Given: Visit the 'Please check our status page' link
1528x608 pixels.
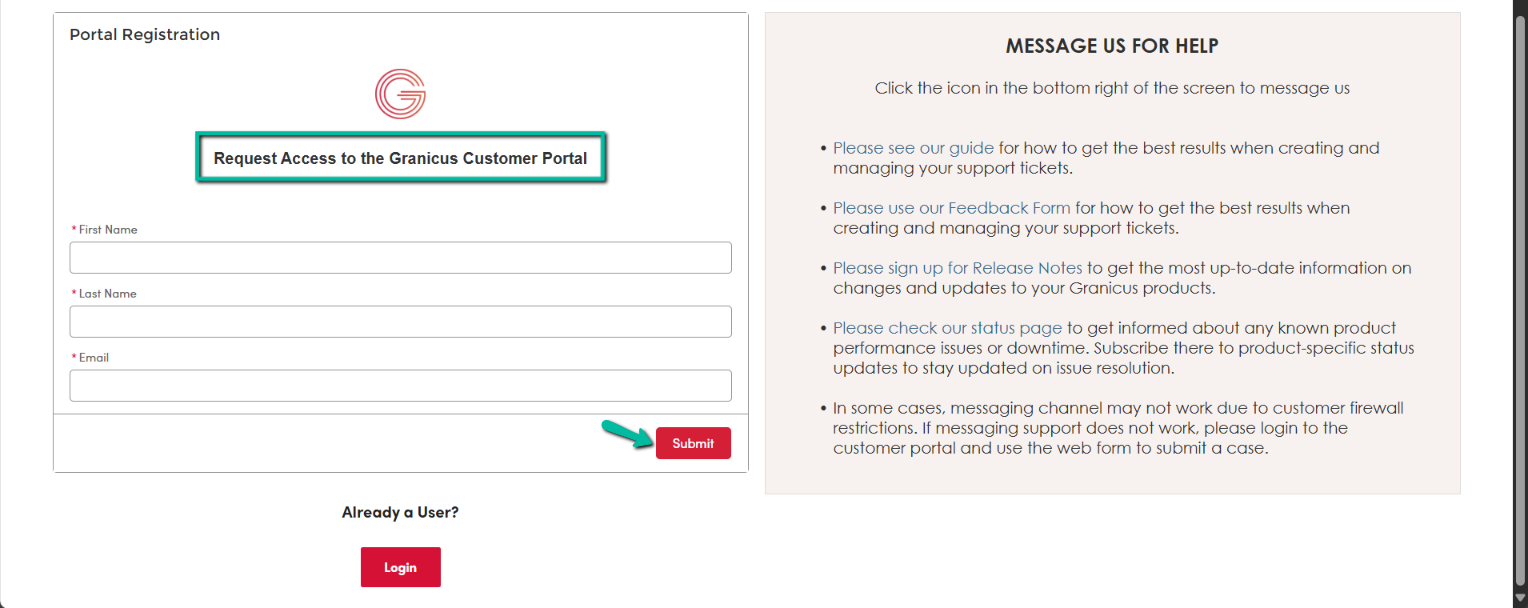Looking at the screenshot, I should [947, 328].
